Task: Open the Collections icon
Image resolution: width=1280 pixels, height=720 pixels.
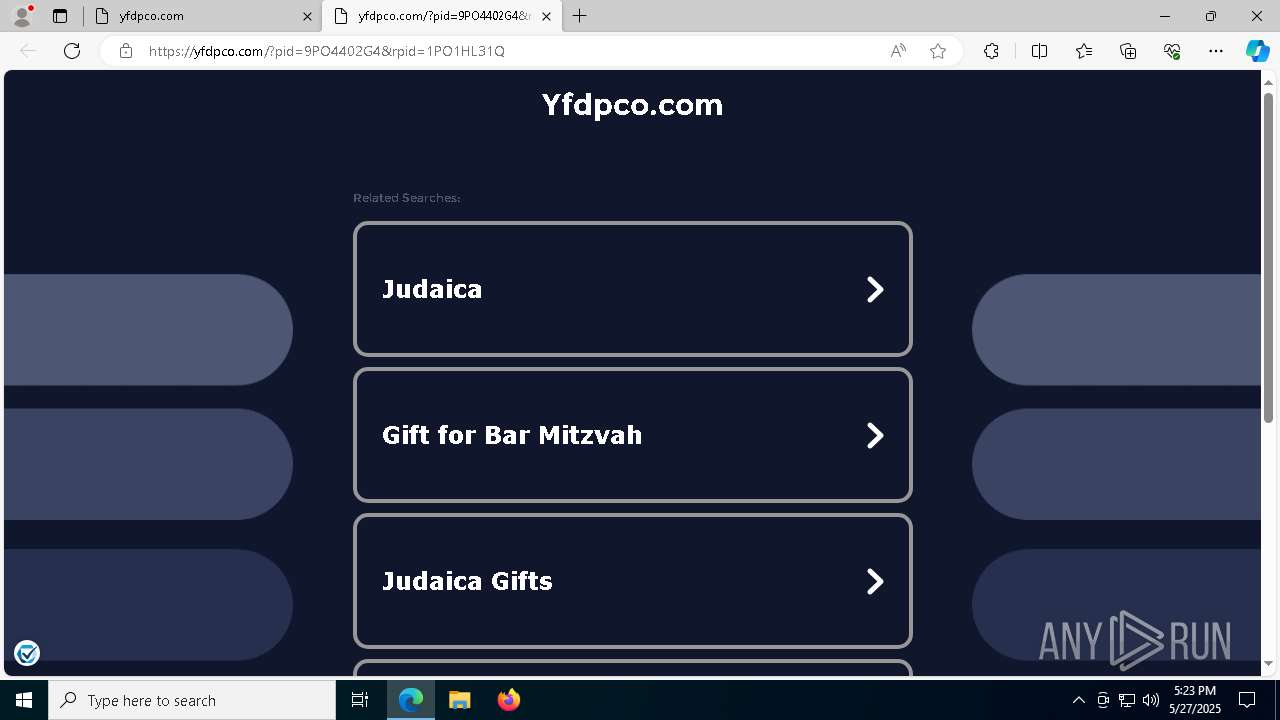Action: (1128, 51)
